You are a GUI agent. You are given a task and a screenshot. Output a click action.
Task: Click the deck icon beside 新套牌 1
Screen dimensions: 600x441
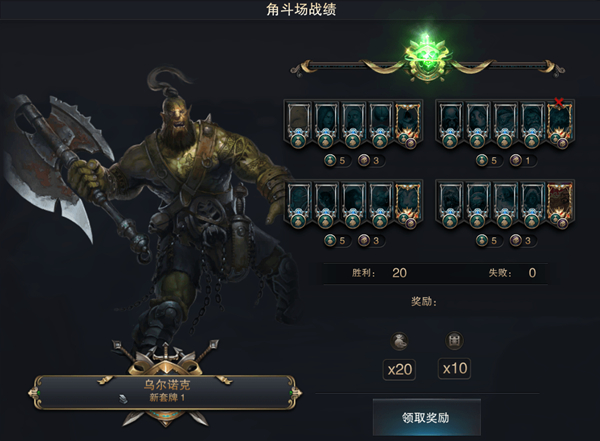124,399
